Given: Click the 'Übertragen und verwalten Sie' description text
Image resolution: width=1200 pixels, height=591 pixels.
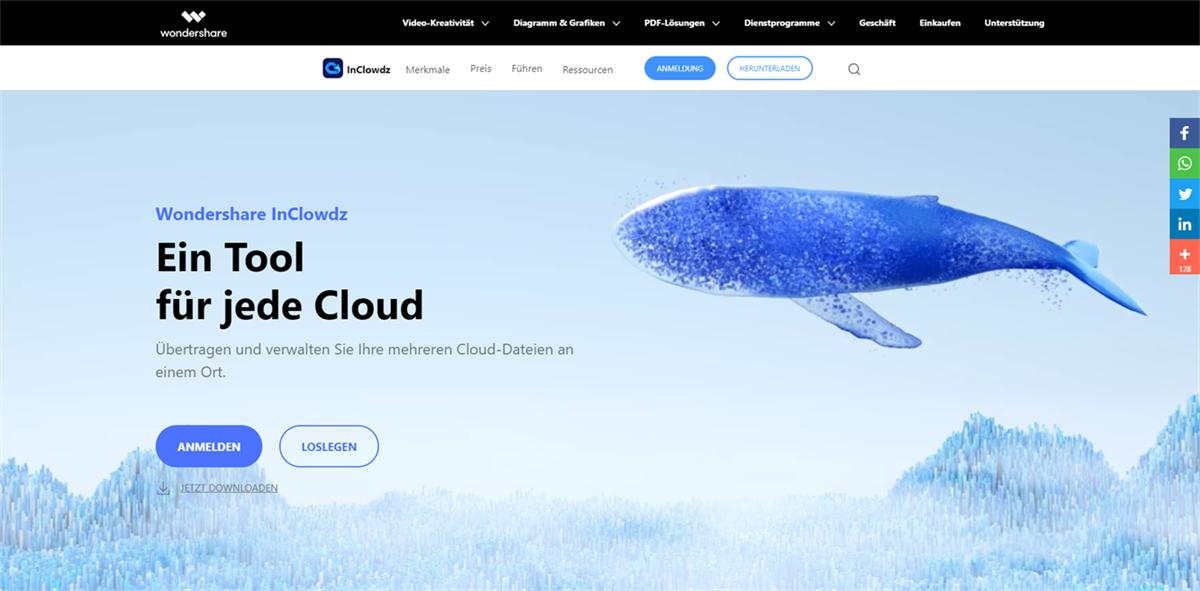Looking at the screenshot, I should [x=365, y=361].
